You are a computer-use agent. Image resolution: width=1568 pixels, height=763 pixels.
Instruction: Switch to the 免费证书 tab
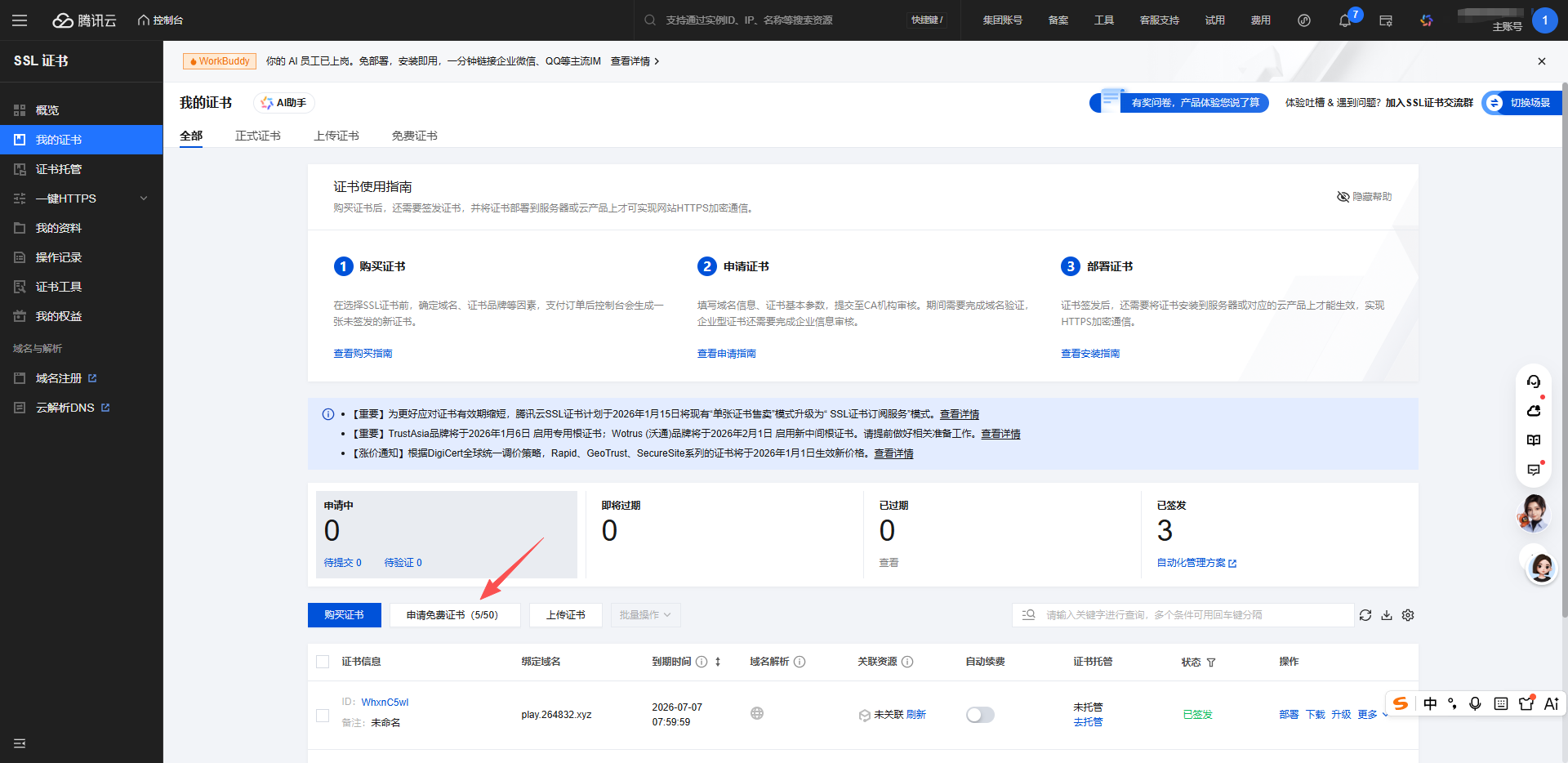pyautogui.click(x=414, y=136)
